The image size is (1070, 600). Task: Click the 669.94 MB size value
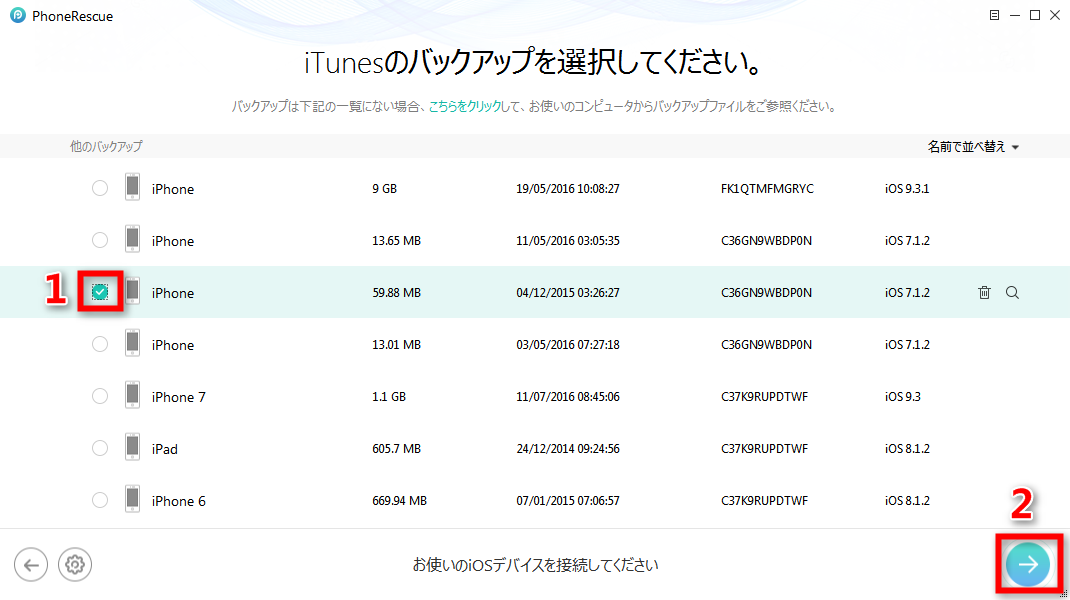pyautogui.click(x=399, y=501)
